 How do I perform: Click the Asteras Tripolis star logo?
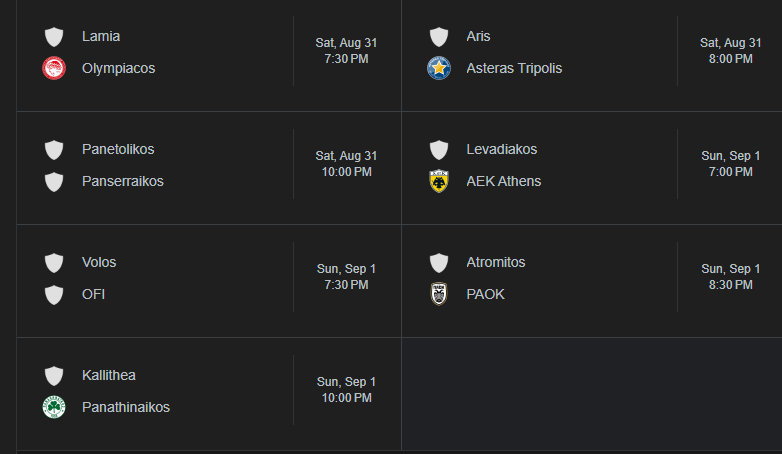click(x=439, y=68)
